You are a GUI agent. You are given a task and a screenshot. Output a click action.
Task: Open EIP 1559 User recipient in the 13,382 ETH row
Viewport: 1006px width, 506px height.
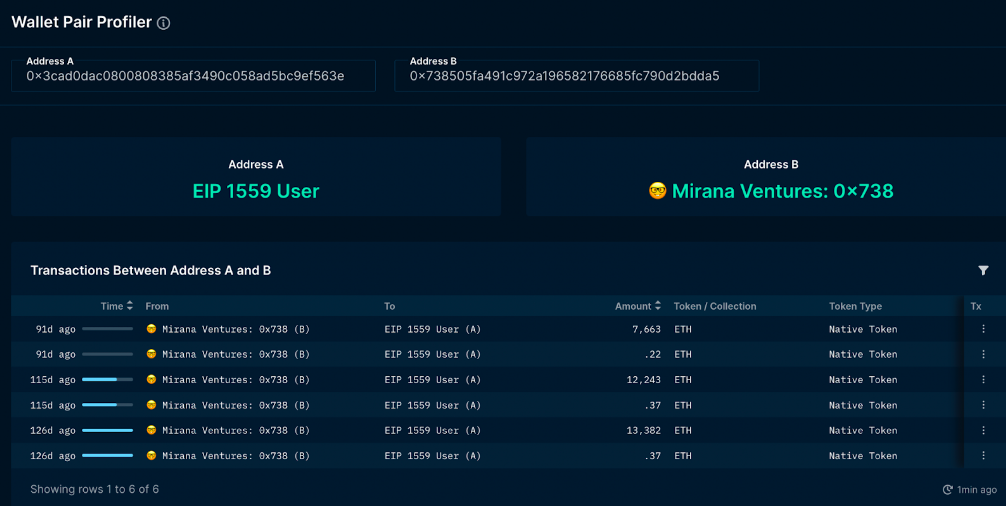click(432, 430)
